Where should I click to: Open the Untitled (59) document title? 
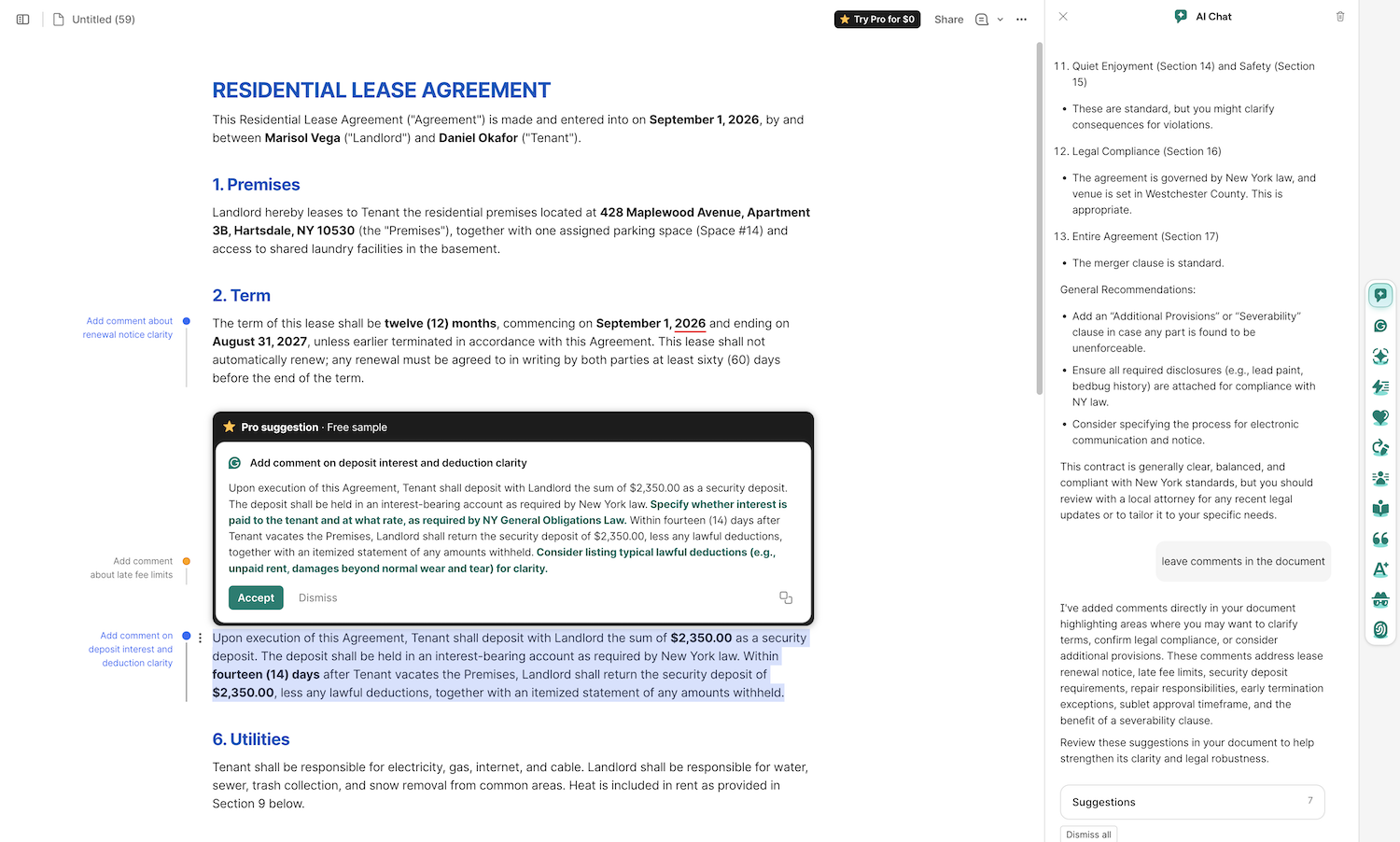tap(104, 19)
